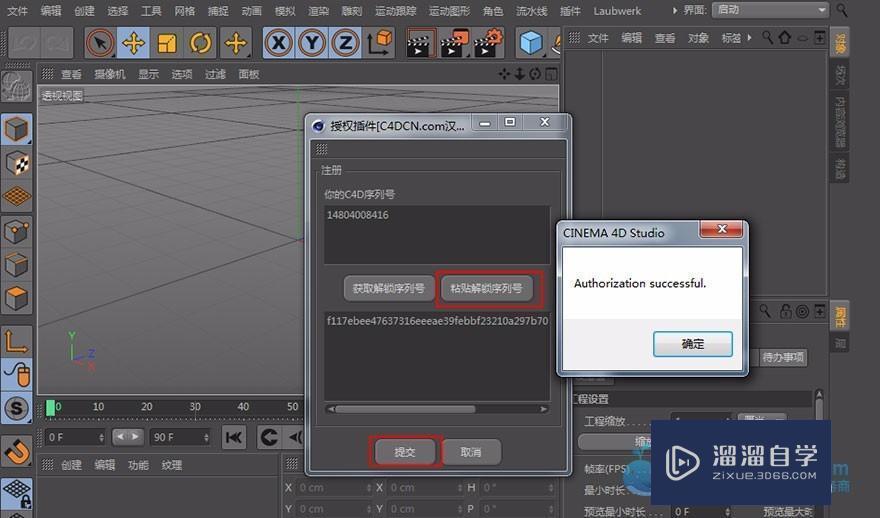880x518 pixels.
Task: Submit the authorization with 提交
Action: (405, 452)
